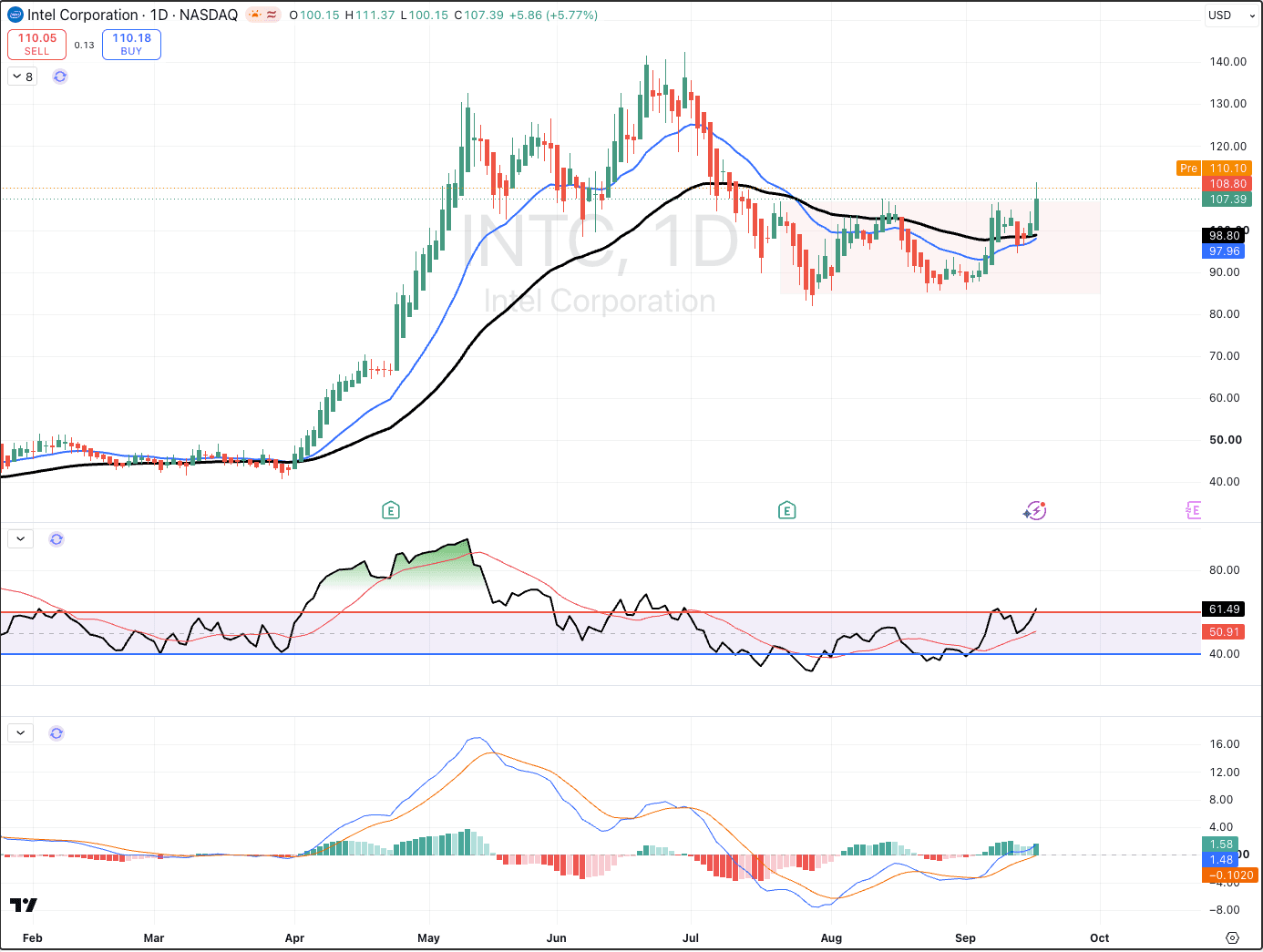The image size is (1263, 952).
Task: Click the -8.00 label on MACD scale
Action: coord(1225,910)
